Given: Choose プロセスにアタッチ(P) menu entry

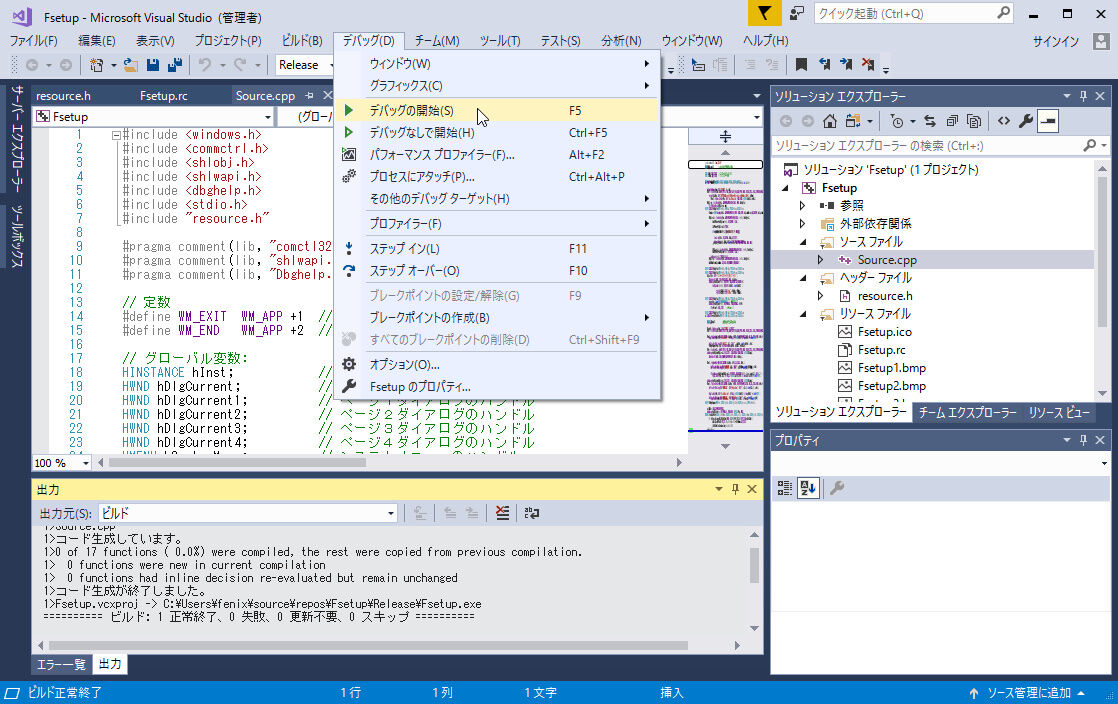Looking at the screenshot, I should coord(497,177).
